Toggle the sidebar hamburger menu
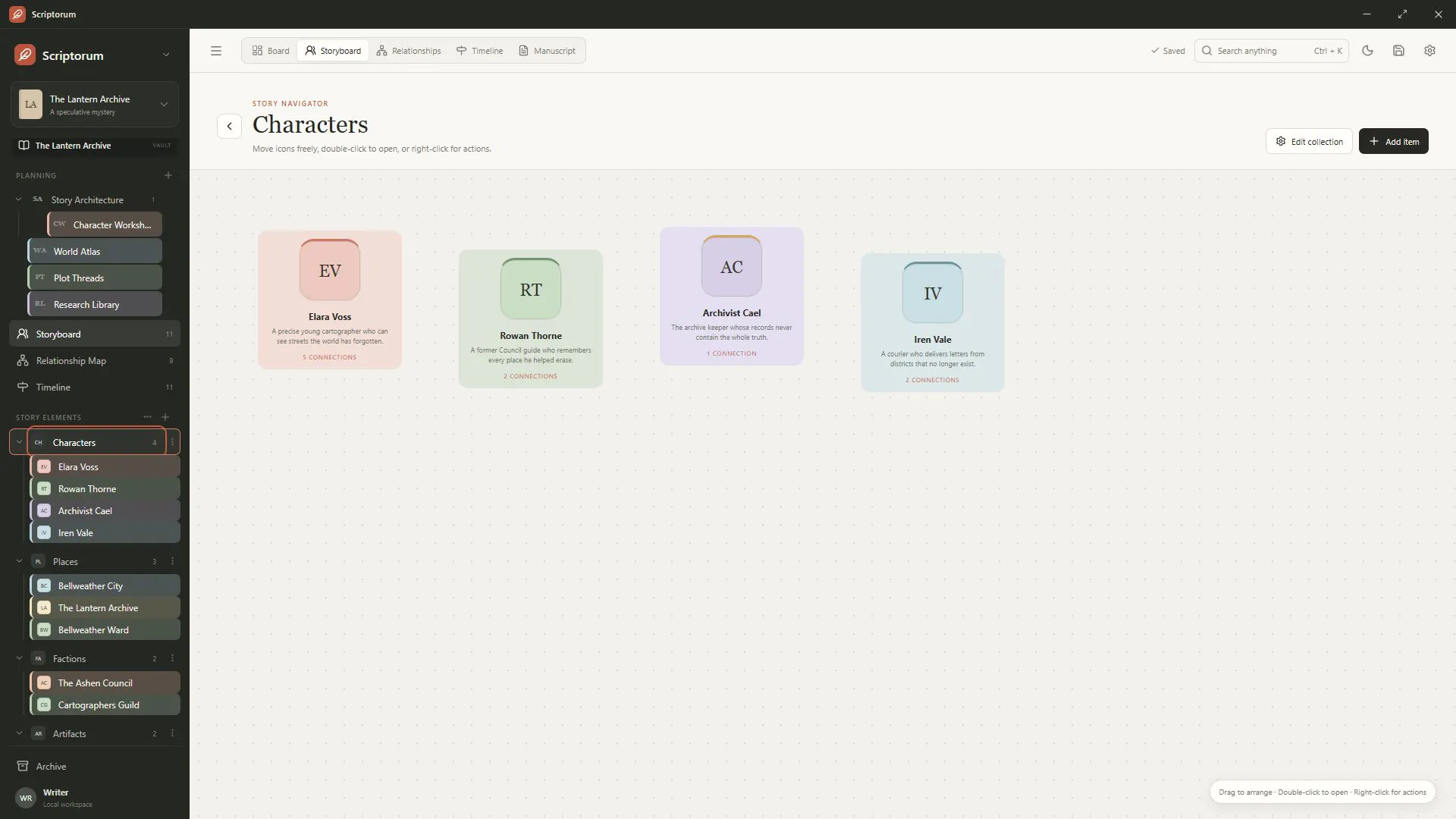This screenshot has width=1456, height=819. point(216,51)
